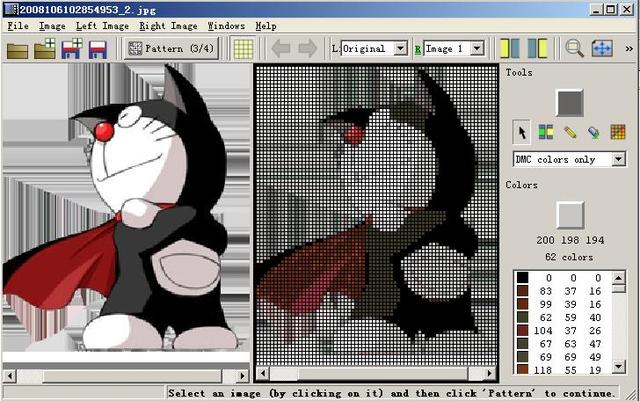The width and height of the screenshot is (640, 401).
Task: Click the plain save floppy icon
Action: pyautogui.click(x=98, y=50)
